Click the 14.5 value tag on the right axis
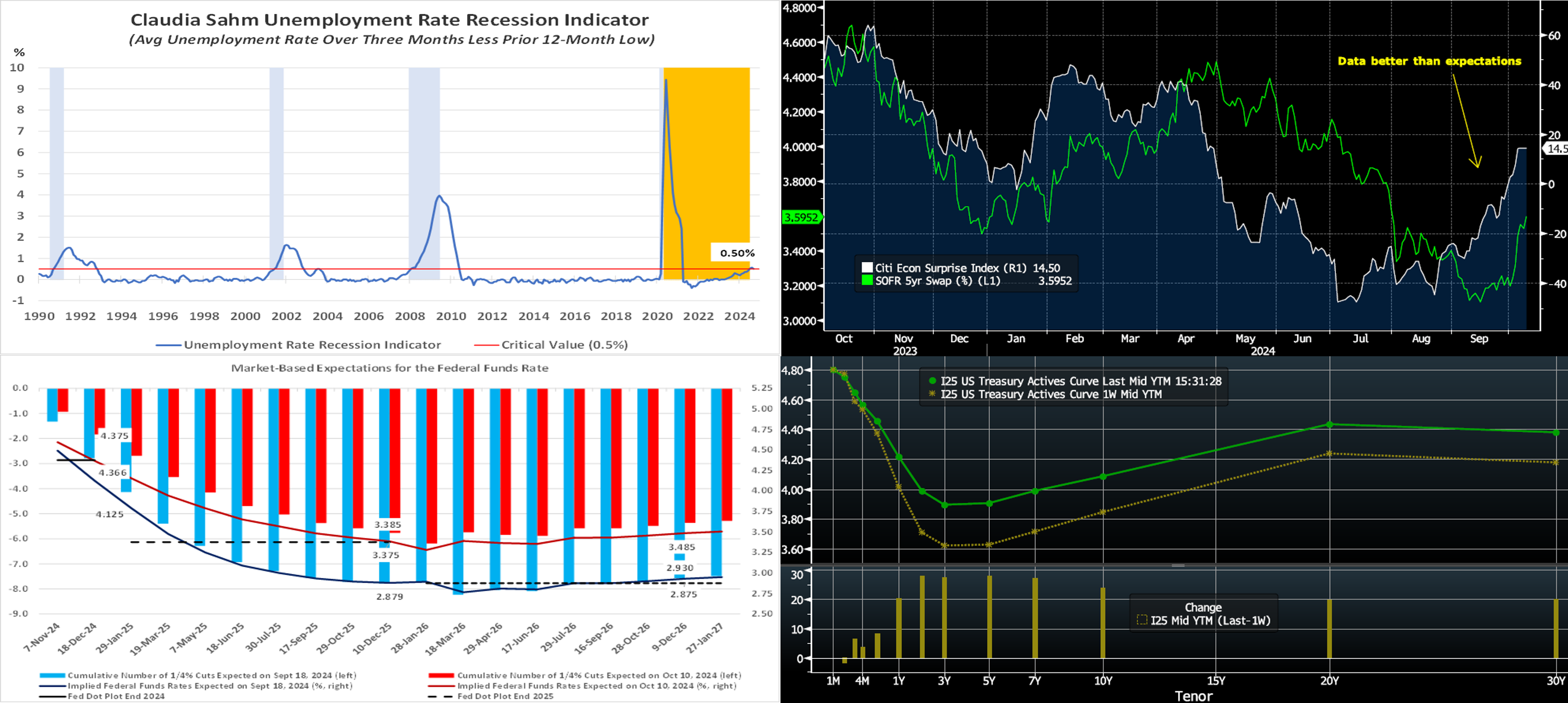Screen dimensions: 1568x703 pyautogui.click(x=1556, y=149)
